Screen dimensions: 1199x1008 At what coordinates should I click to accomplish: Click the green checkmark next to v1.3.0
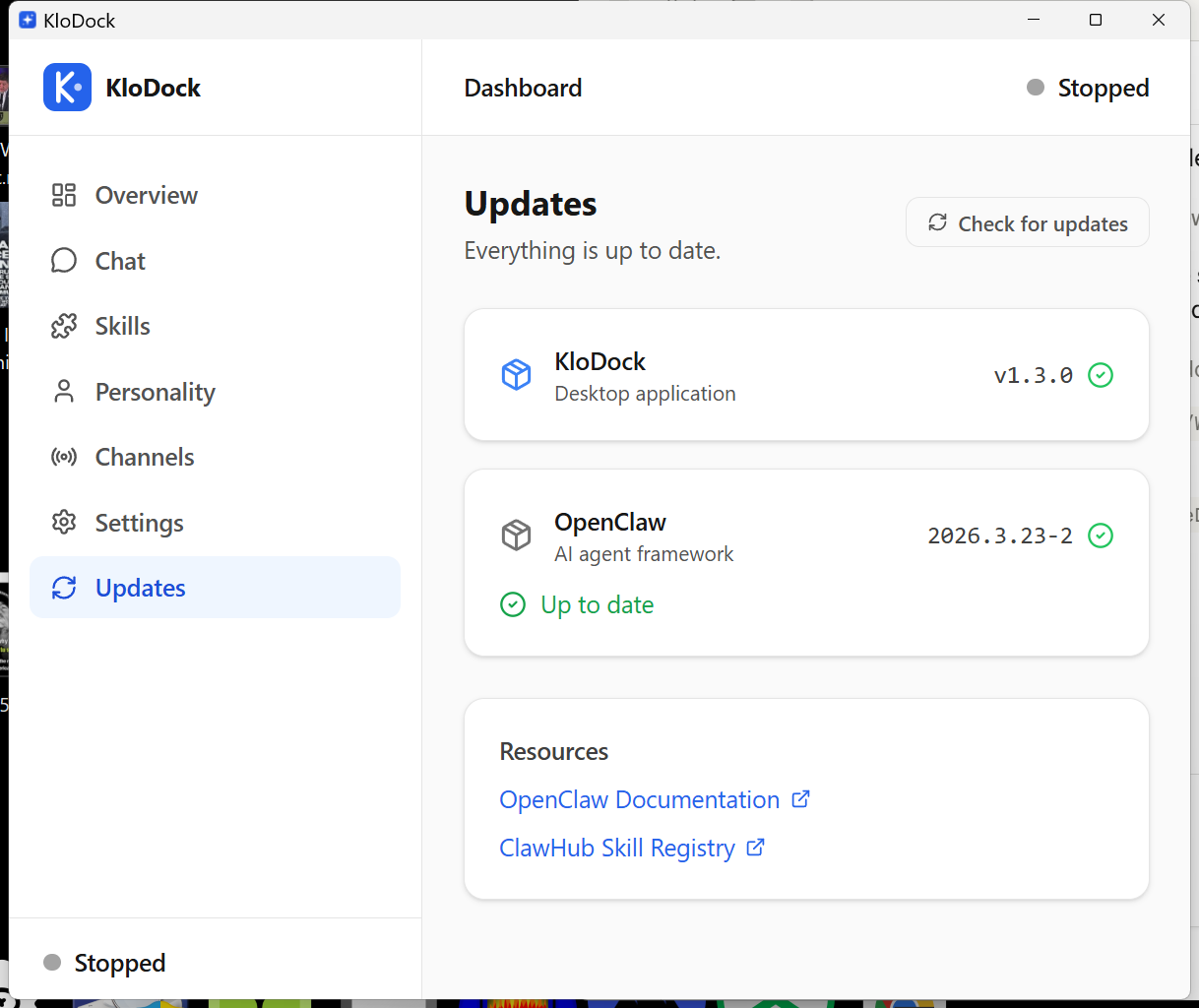[1101, 374]
